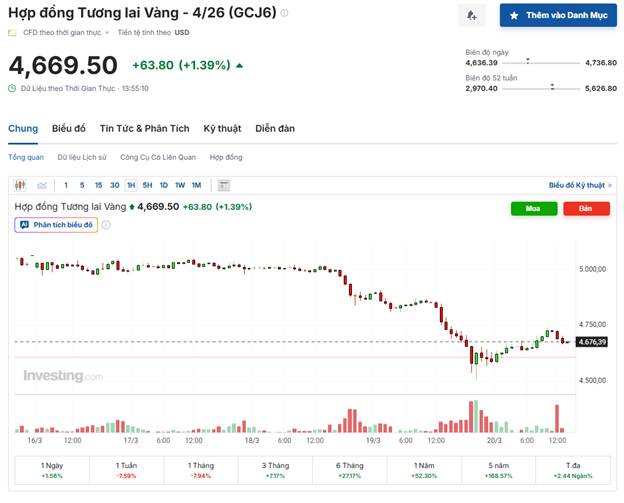
Task: Click the green up-arrow next to +1.39%
Action: (x=240, y=65)
